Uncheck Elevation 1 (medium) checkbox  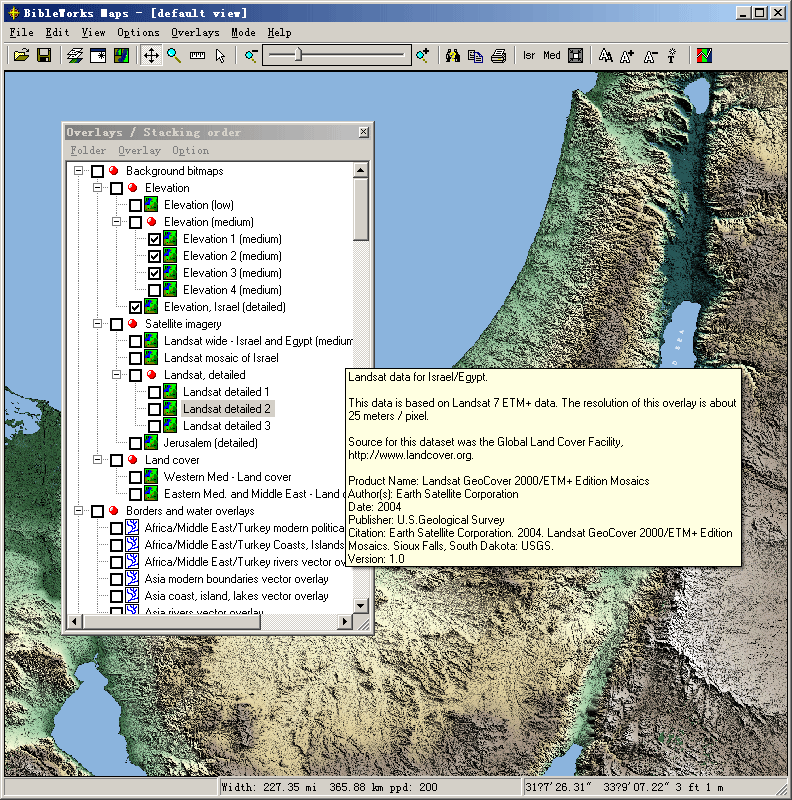[155, 239]
